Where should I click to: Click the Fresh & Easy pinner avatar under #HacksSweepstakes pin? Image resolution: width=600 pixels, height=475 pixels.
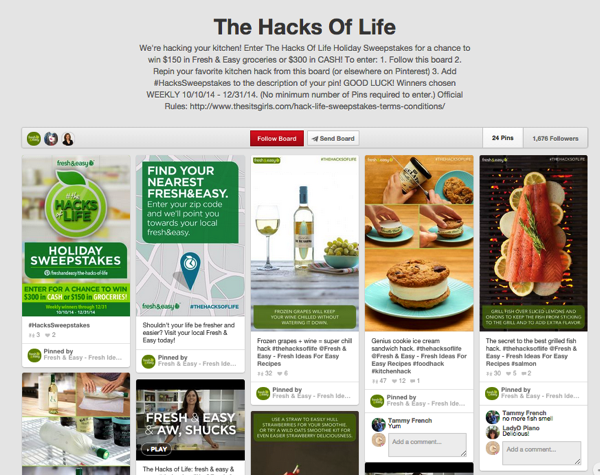coord(34,355)
